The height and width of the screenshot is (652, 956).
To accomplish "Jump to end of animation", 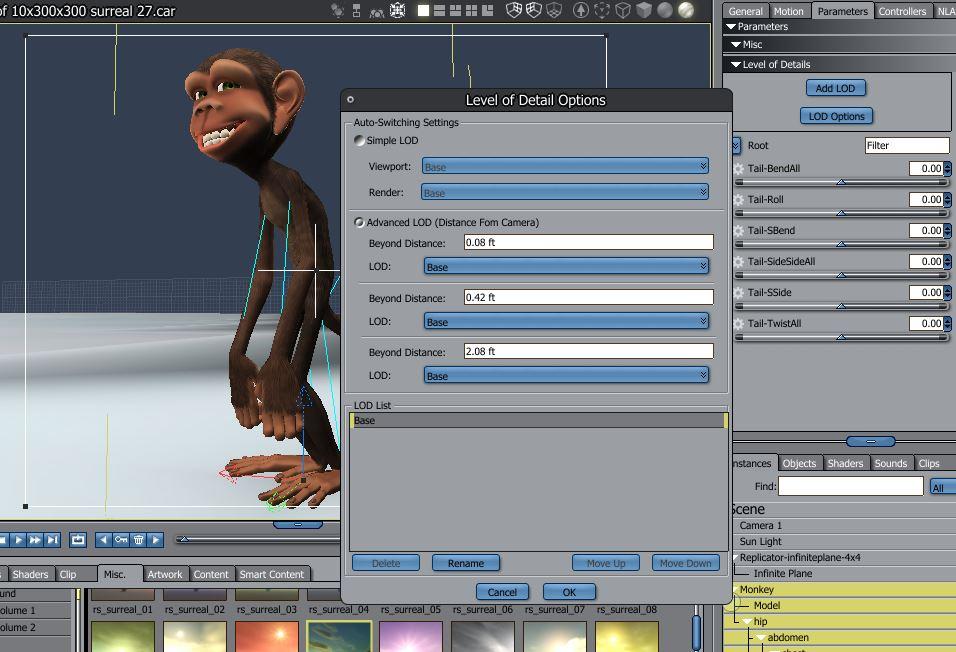I will click(x=52, y=540).
